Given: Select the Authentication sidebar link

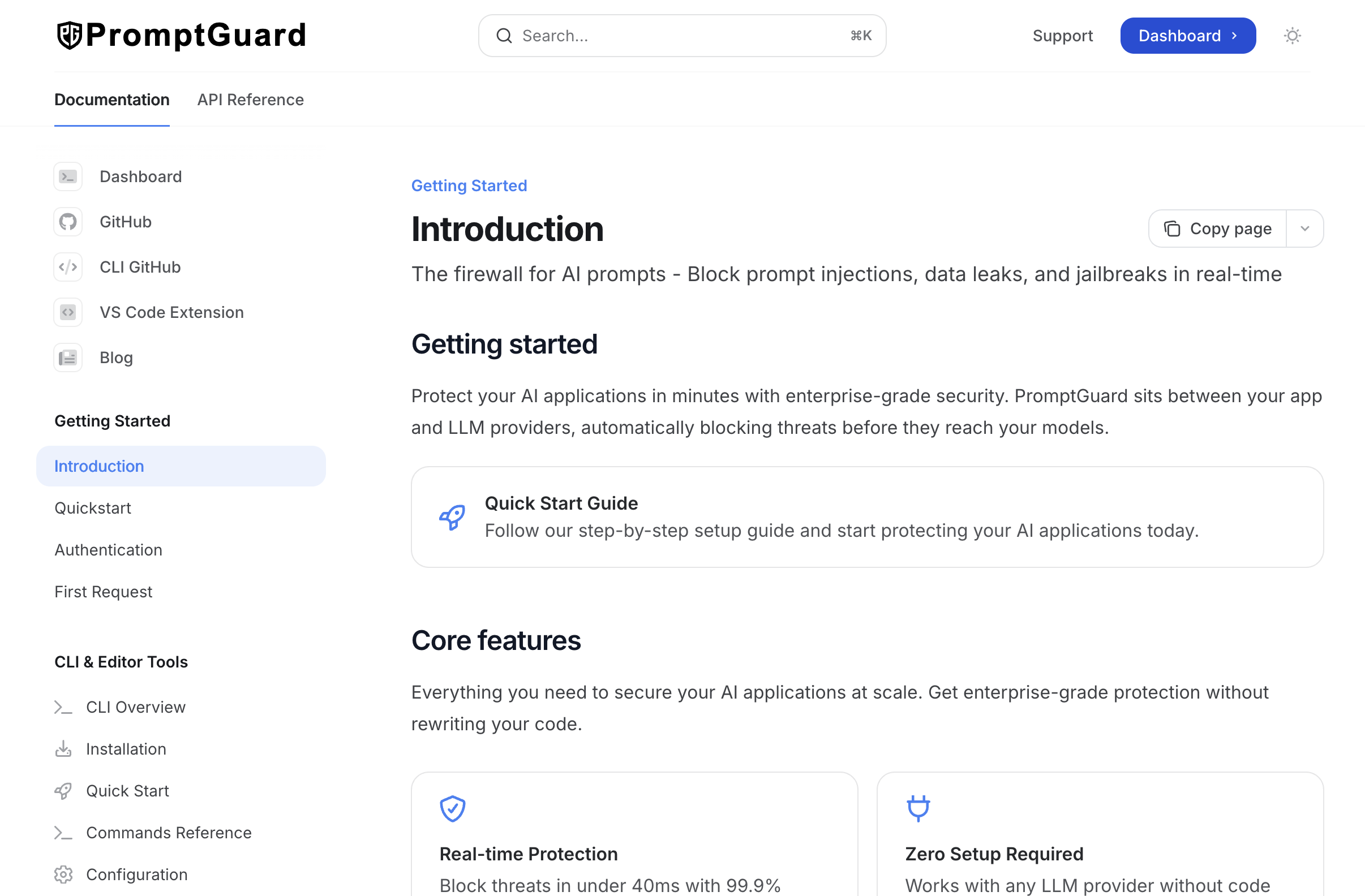Looking at the screenshot, I should click(x=108, y=550).
